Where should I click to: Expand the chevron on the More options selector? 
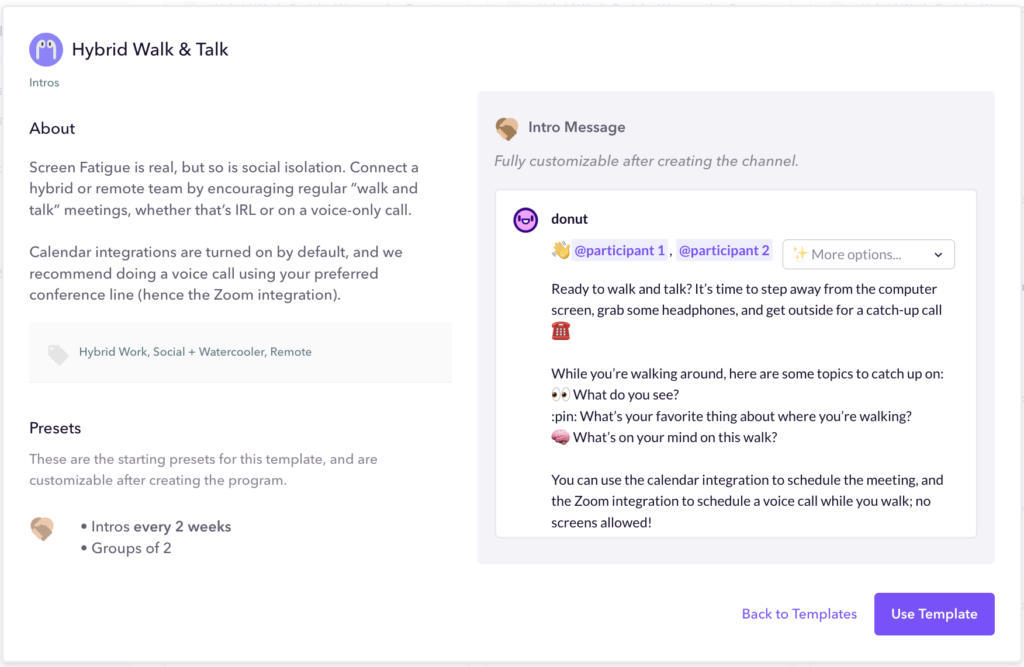click(x=938, y=254)
